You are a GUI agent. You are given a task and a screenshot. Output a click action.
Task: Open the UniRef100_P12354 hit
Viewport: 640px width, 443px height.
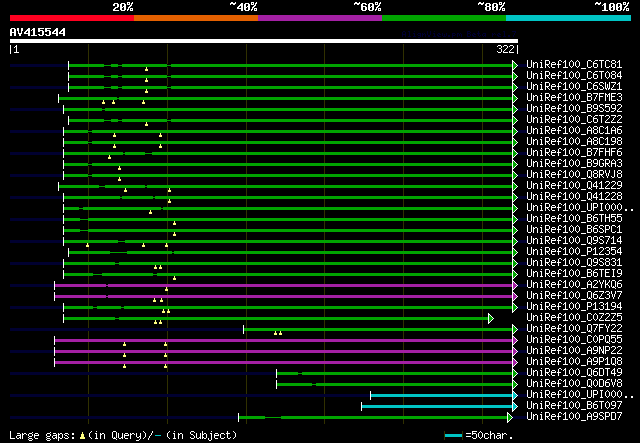[573, 252]
